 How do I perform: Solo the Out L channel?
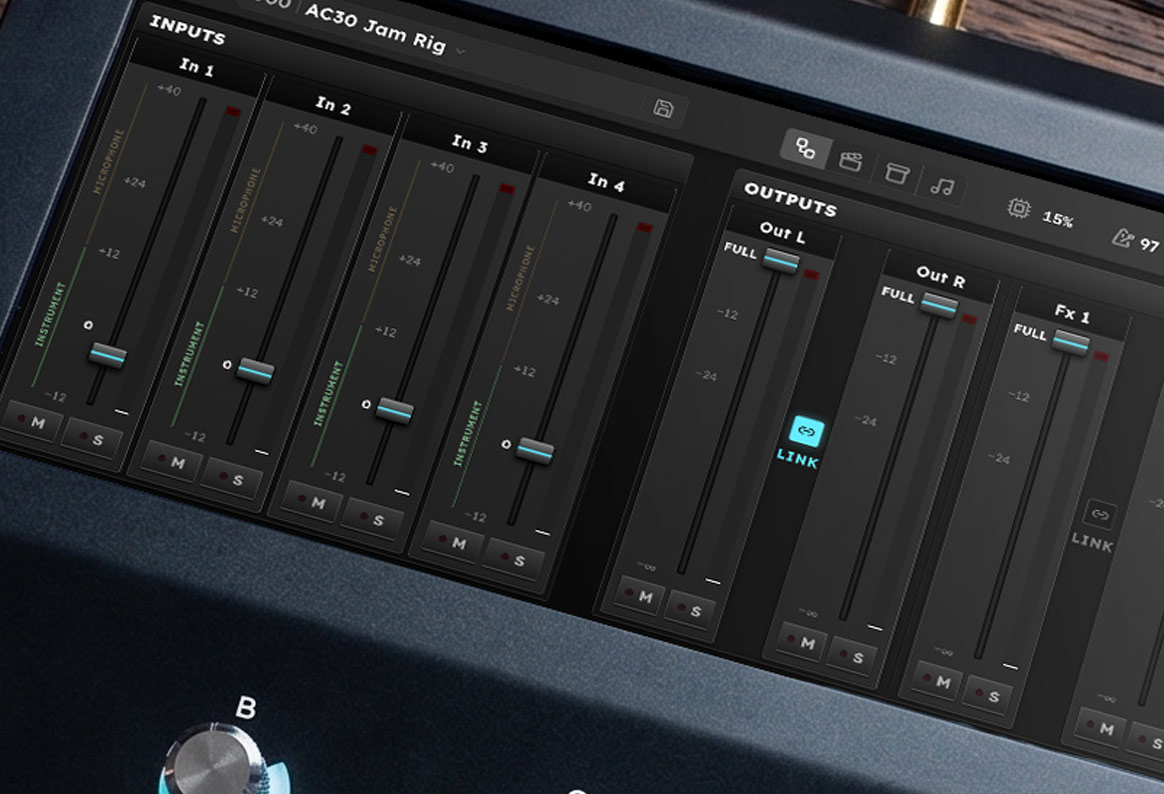click(x=690, y=610)
